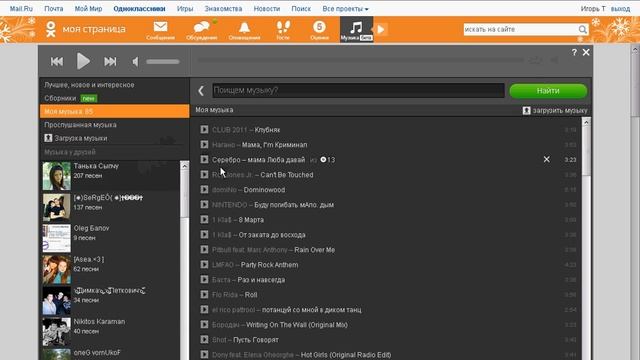This screenshot has width=640, height=360.
Task: Play track LMFAO – Party Rock Anthem
Action: point(204,264)
